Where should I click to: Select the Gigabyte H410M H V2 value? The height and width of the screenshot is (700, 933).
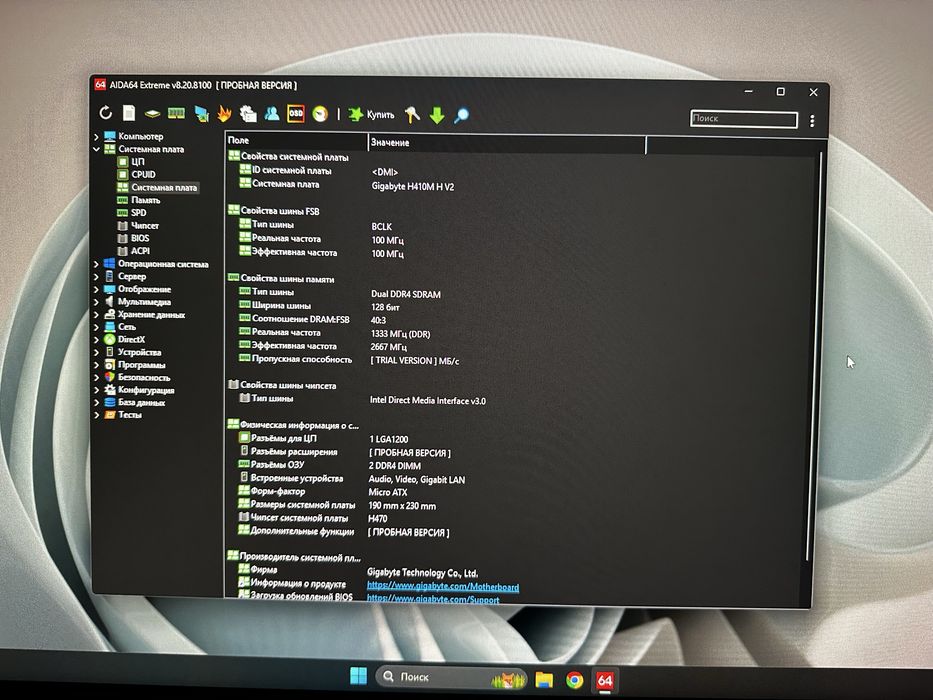413,187
